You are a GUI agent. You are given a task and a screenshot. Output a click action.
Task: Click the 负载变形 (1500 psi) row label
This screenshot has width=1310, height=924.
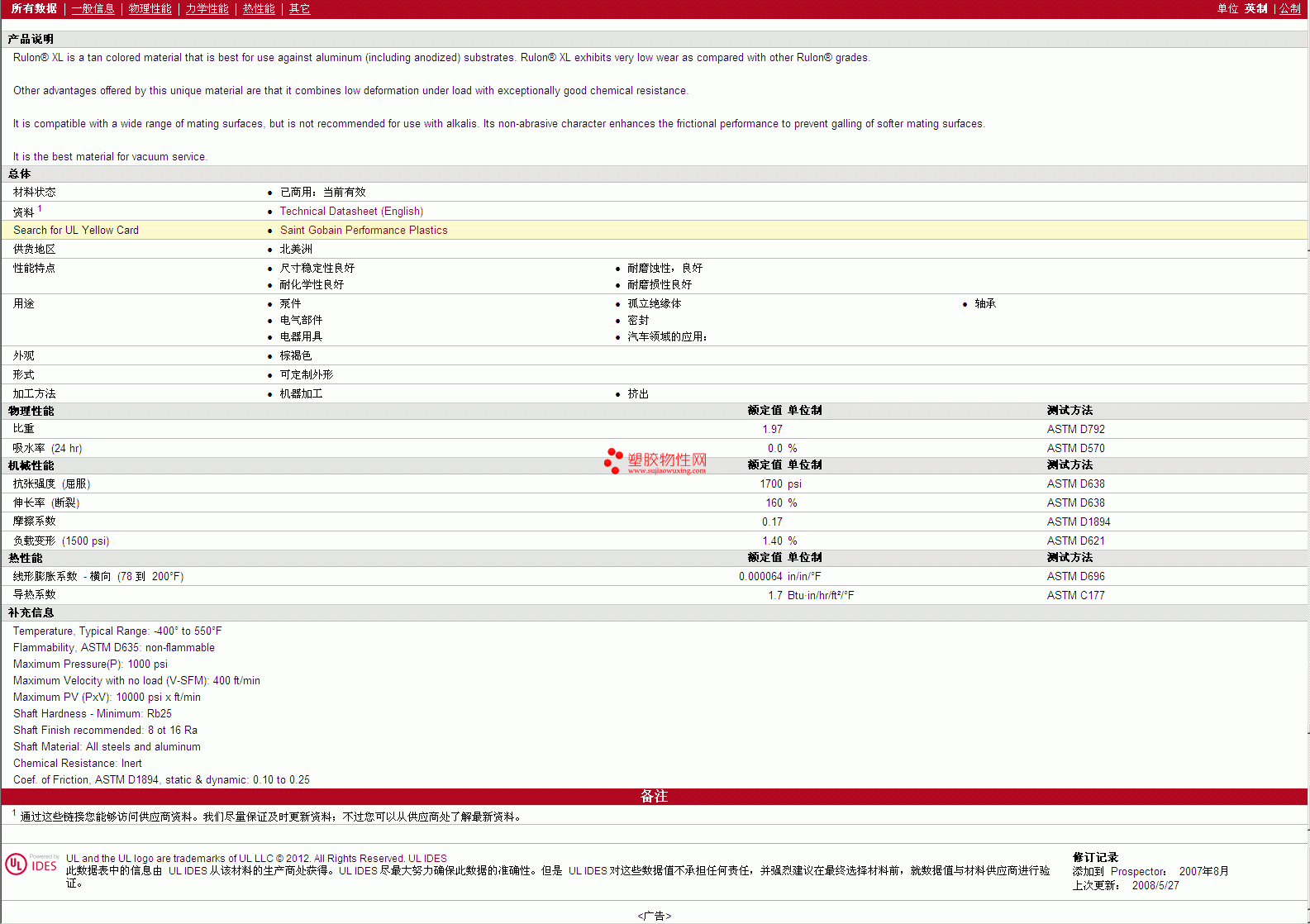[60, 541]
